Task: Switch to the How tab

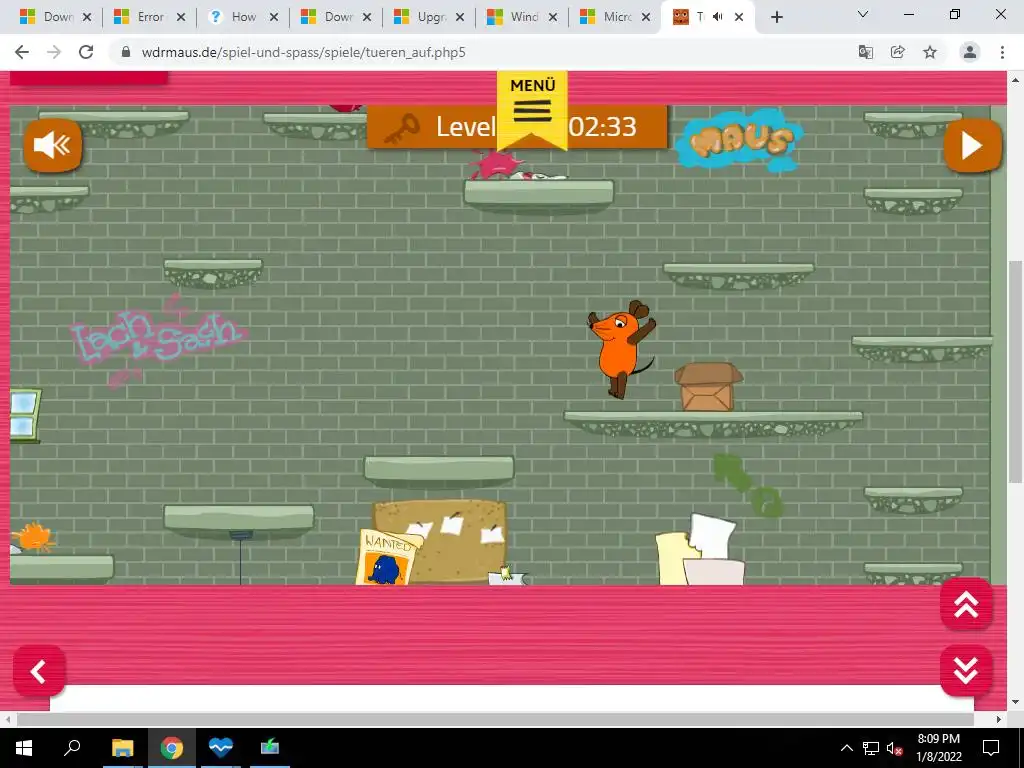Action: 243,17
